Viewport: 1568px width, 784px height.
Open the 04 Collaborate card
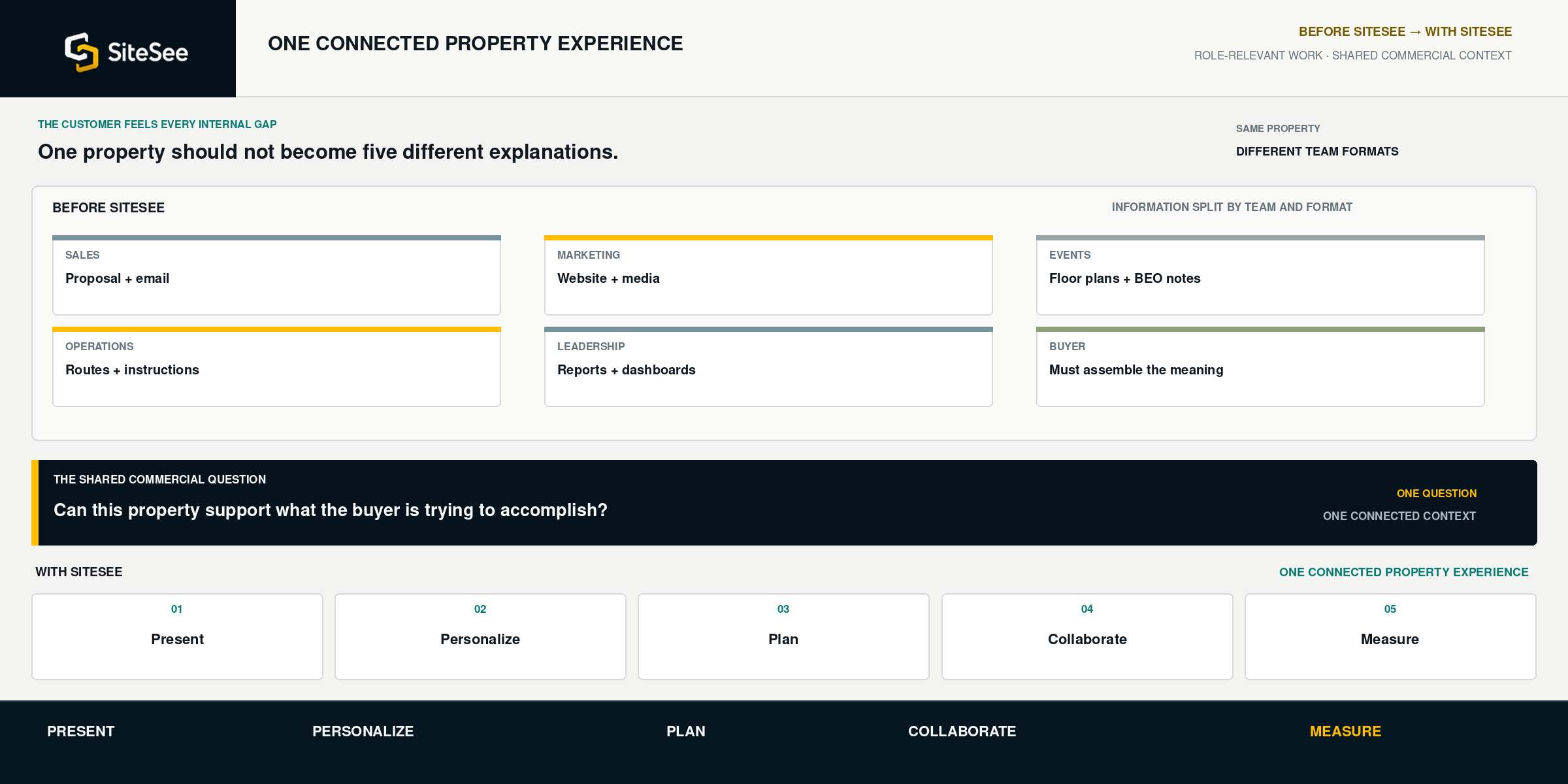pos(1087,636)
